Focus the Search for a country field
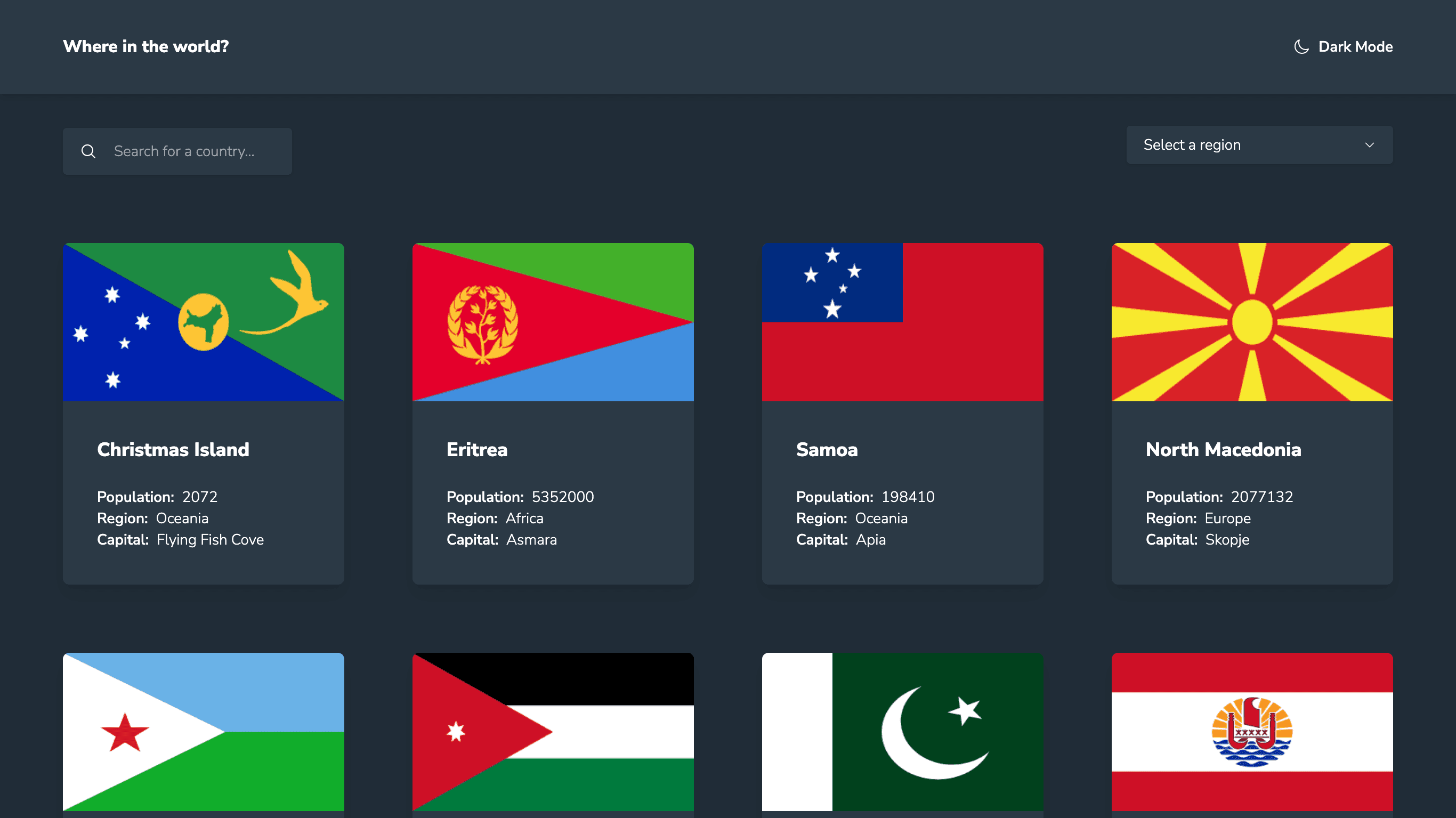The image size is (1456, 818). [177, 151]
